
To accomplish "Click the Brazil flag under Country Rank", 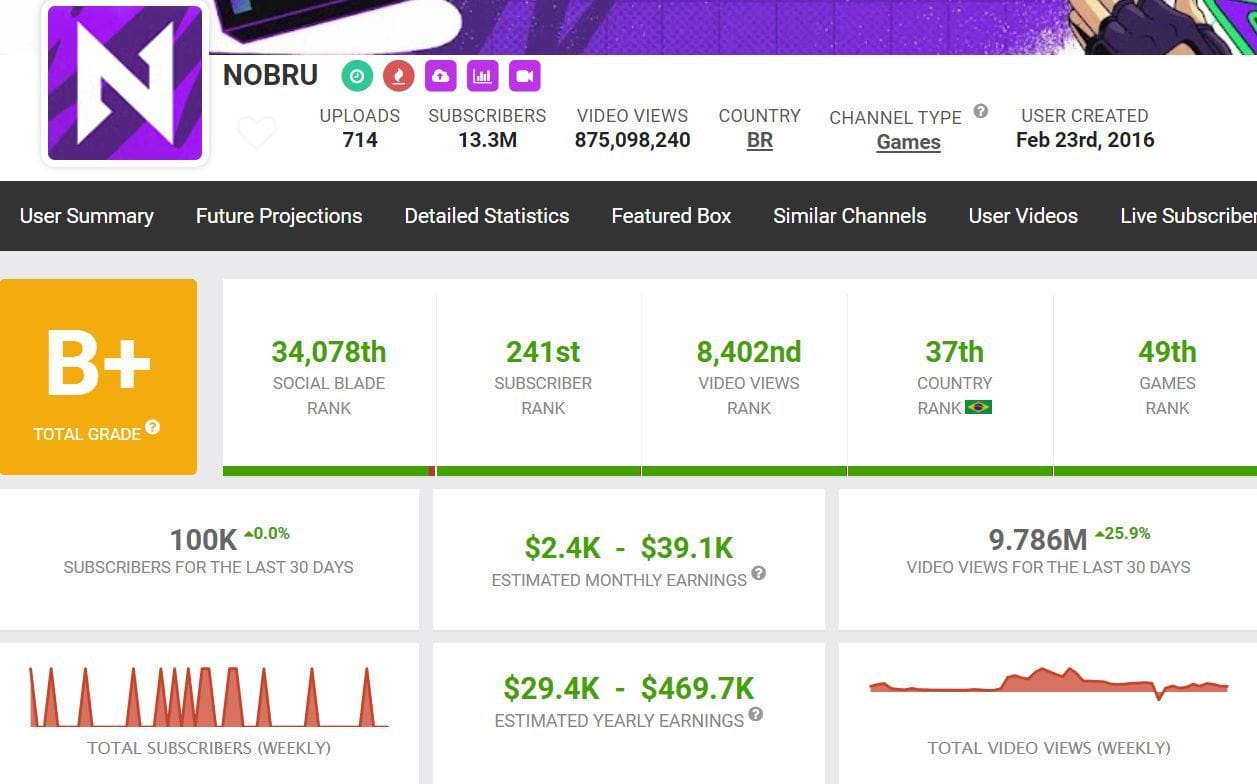I will 978,408.
